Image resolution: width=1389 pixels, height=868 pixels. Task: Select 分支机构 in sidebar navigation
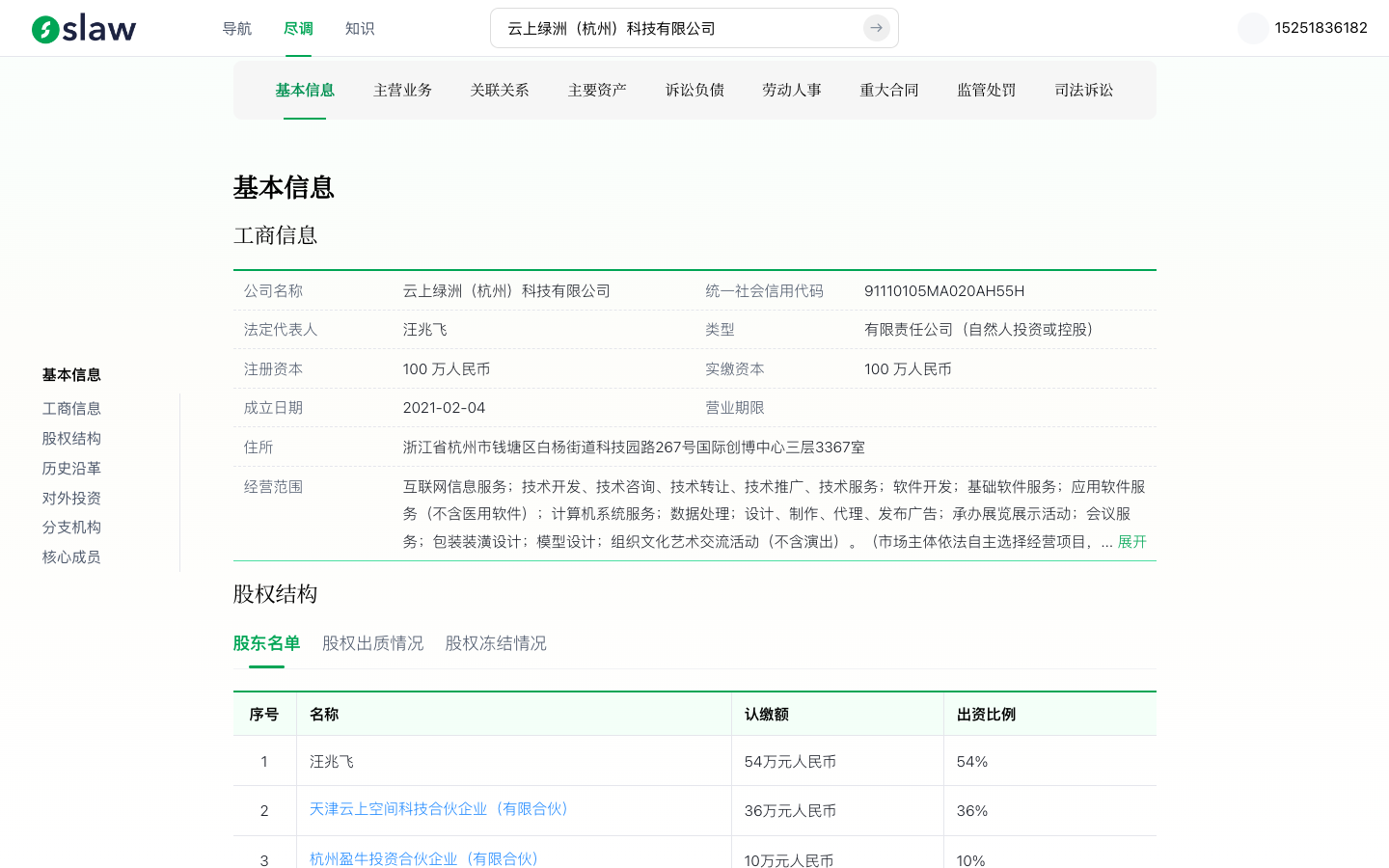click(71, 527)
